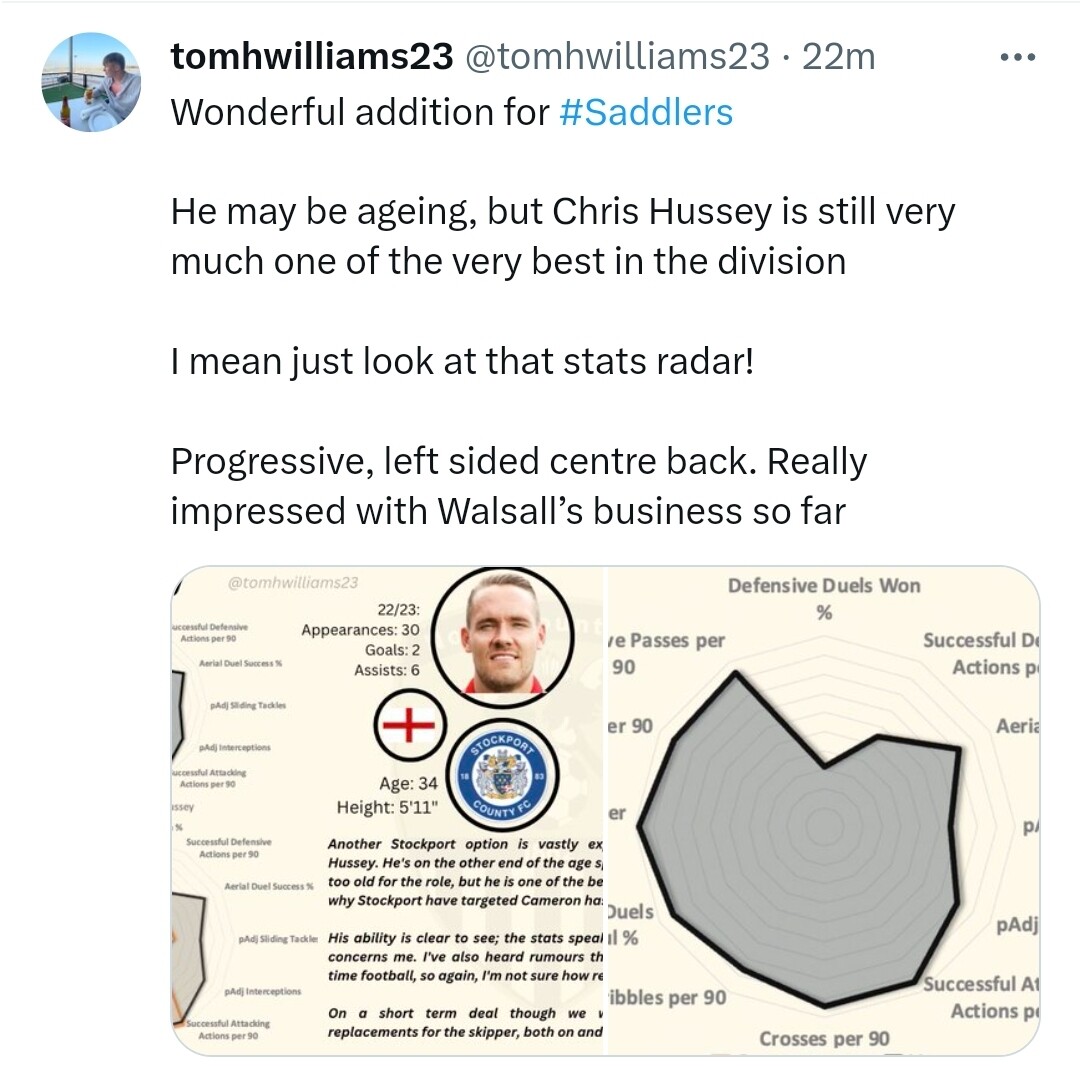The image size is (1080, 1075).
Task: Follow the #Saddlers hashtag link
Action: 646,112
